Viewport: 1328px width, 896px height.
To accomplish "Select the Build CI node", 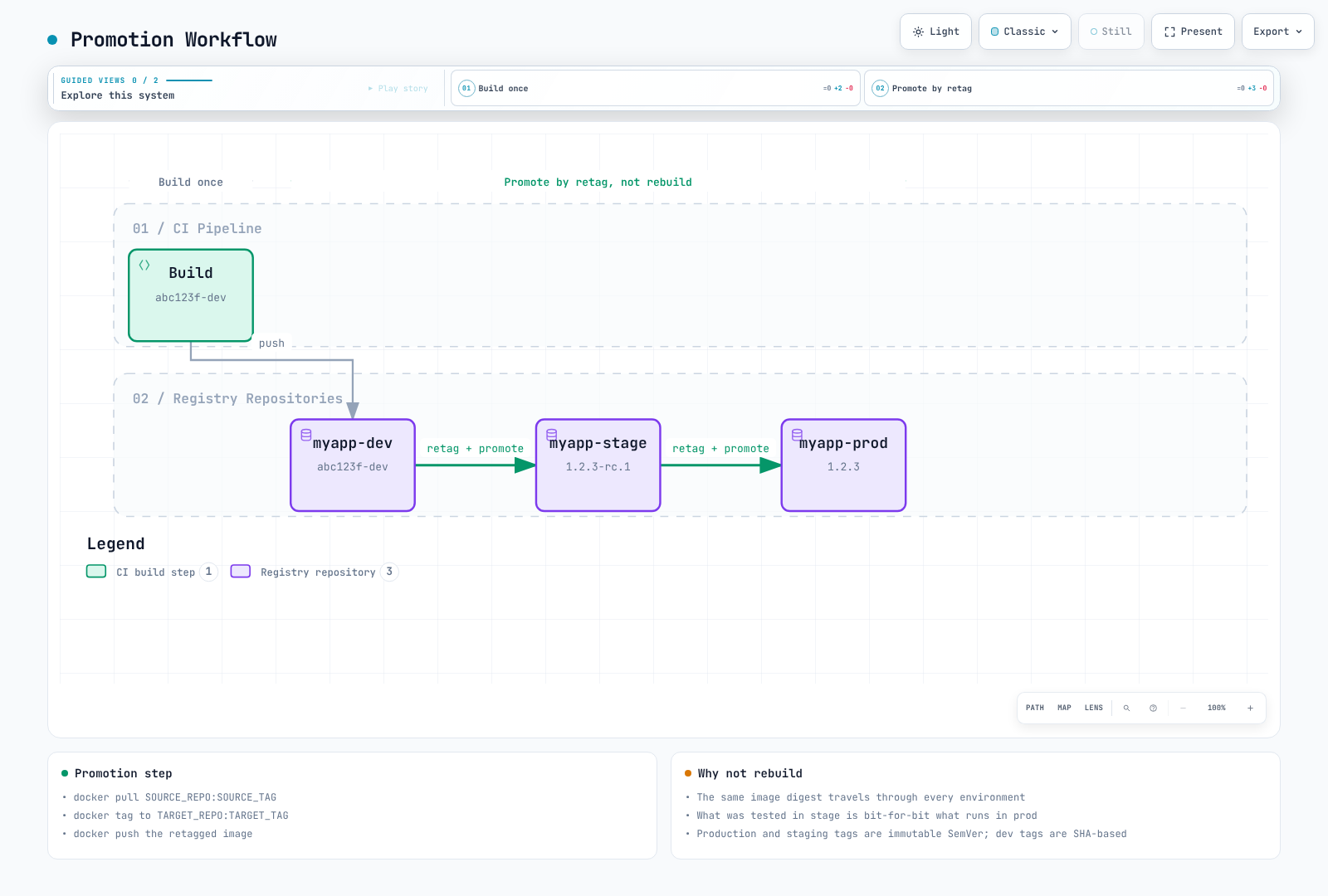I will tap(191, 295).
